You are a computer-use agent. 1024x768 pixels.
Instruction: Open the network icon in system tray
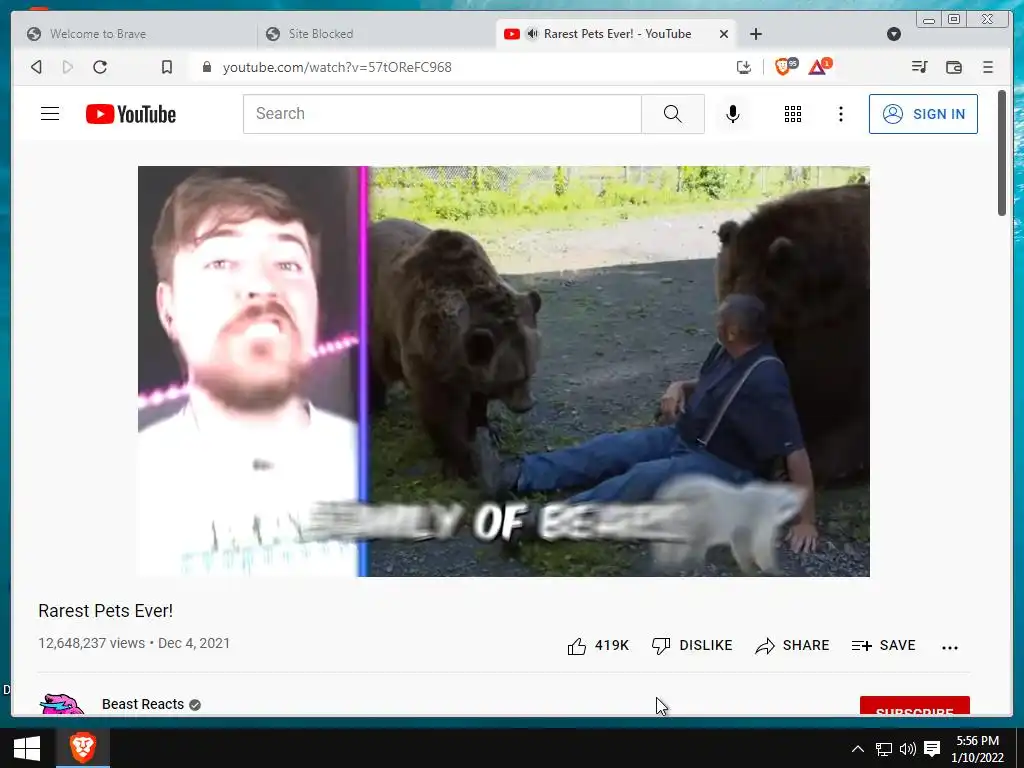click(x=884, y=748)
